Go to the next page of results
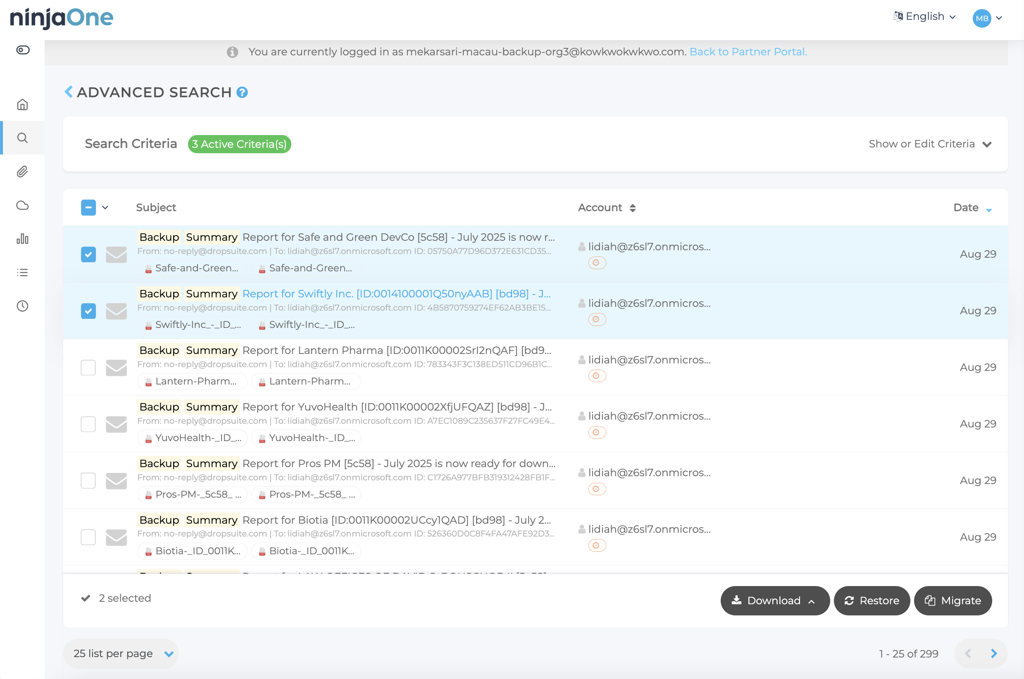1024x679 pixels. point(993,654)
